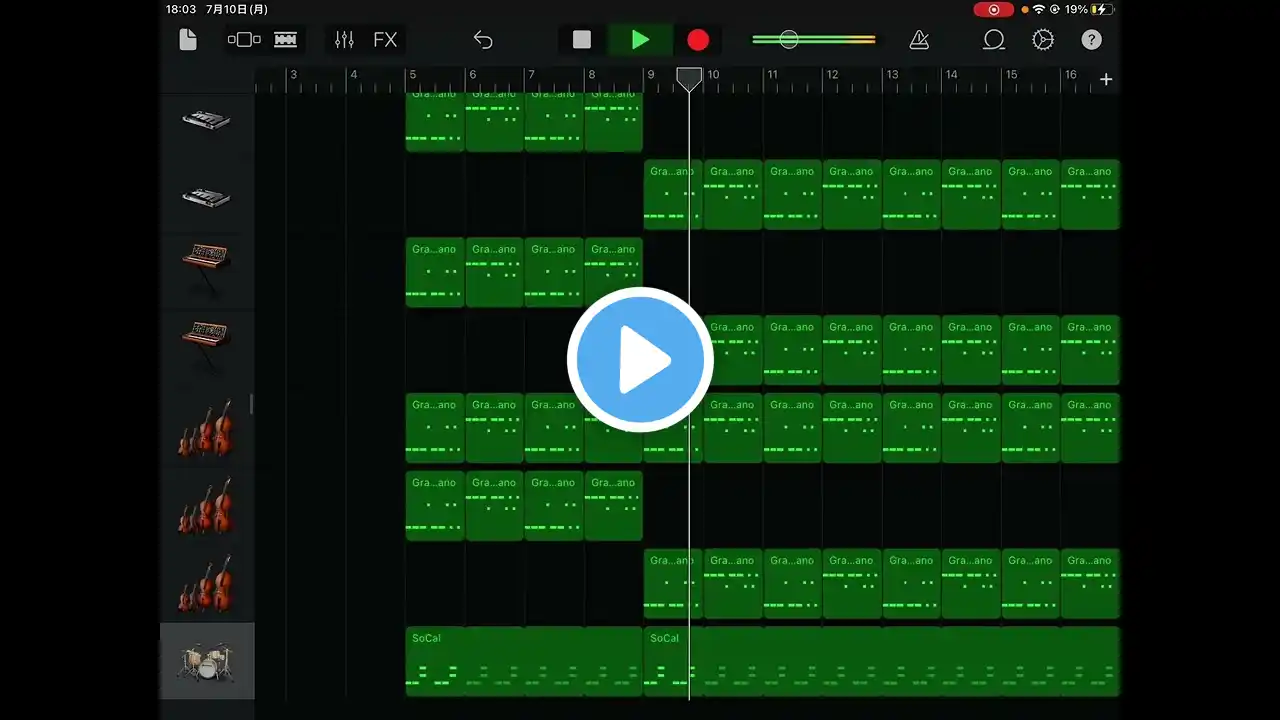The height and width of the screenshot is (720, 1280).
Task: Open the help question mark
Action: click(1092, 40)
